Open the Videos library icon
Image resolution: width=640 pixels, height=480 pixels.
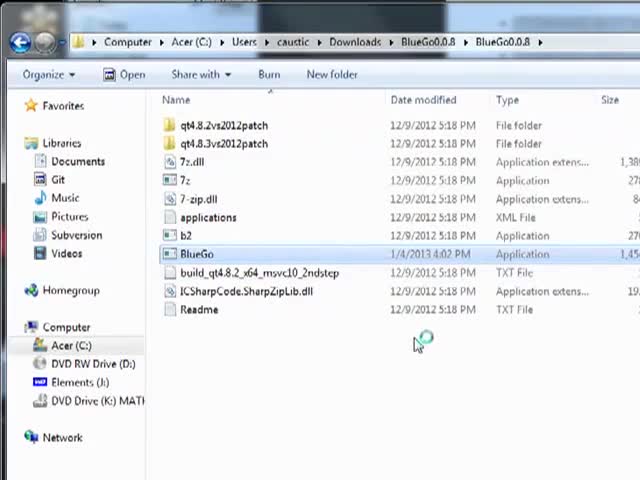tap(40, 253)
